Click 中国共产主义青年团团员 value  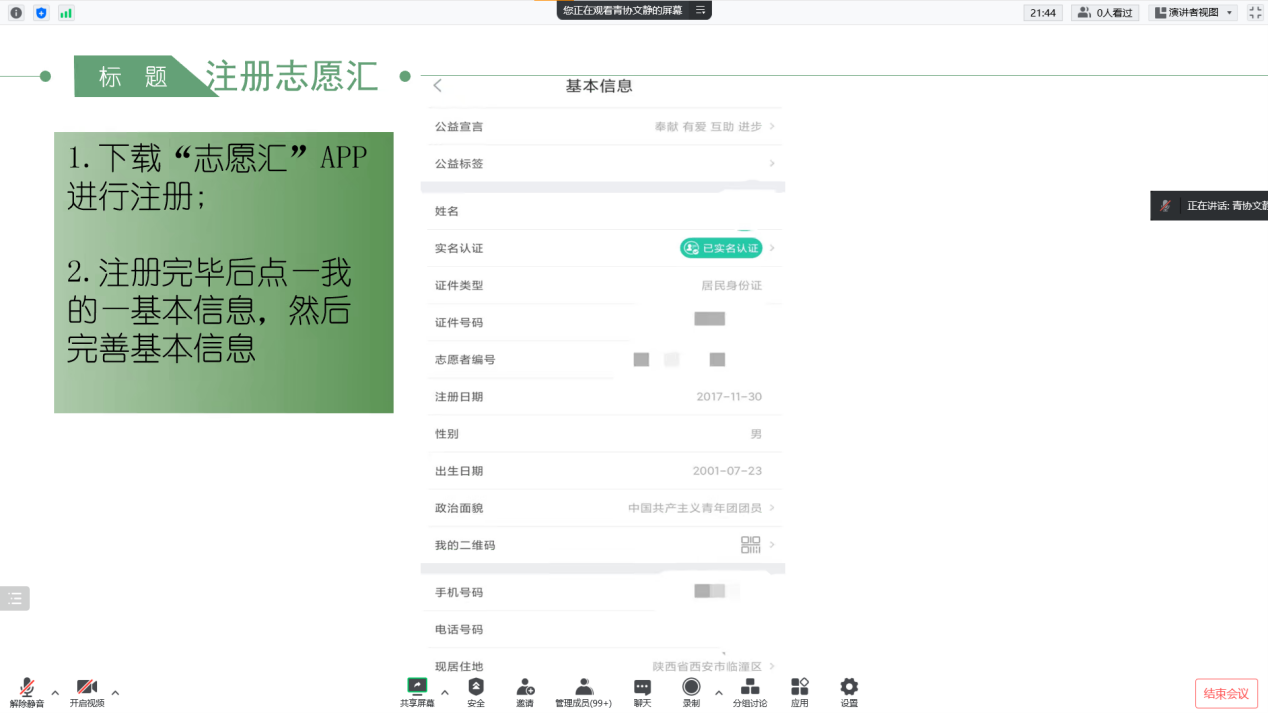pyautogui.click(x=695, y=508)
